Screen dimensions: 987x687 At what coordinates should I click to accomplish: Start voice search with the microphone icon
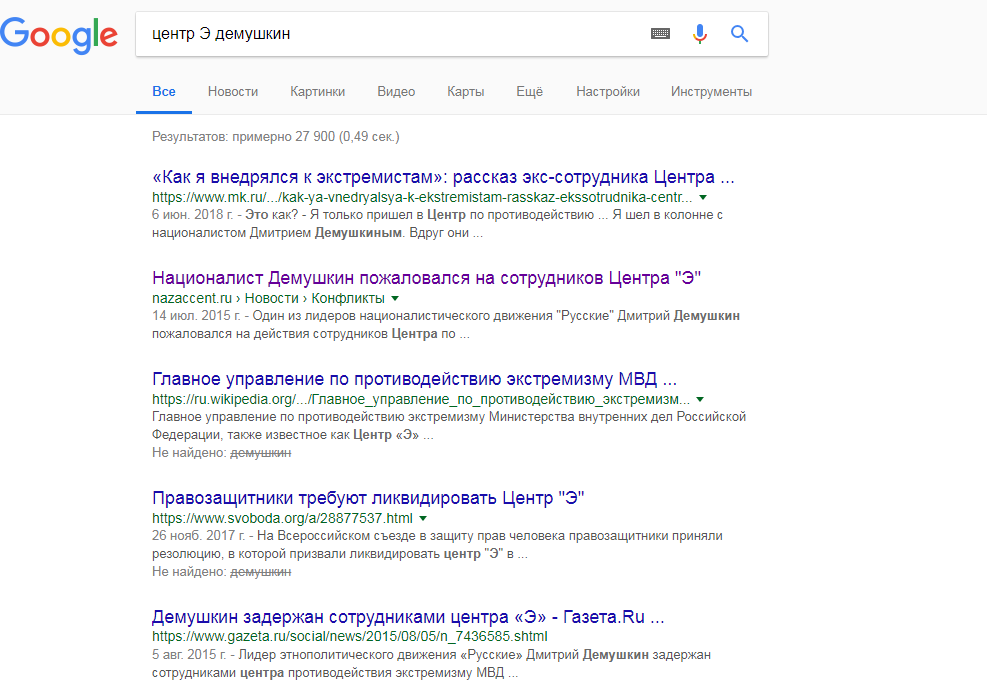(x=699, y=33)
